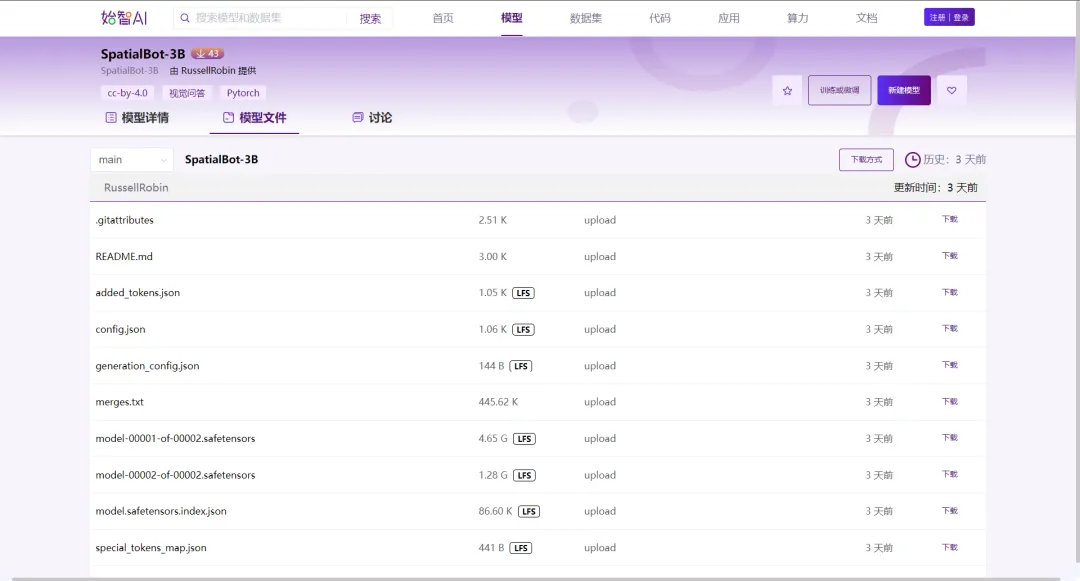Click LFS badge for model-00002-of-00002.safetensors
This screenshot has width=1080, height=581.
524,476
